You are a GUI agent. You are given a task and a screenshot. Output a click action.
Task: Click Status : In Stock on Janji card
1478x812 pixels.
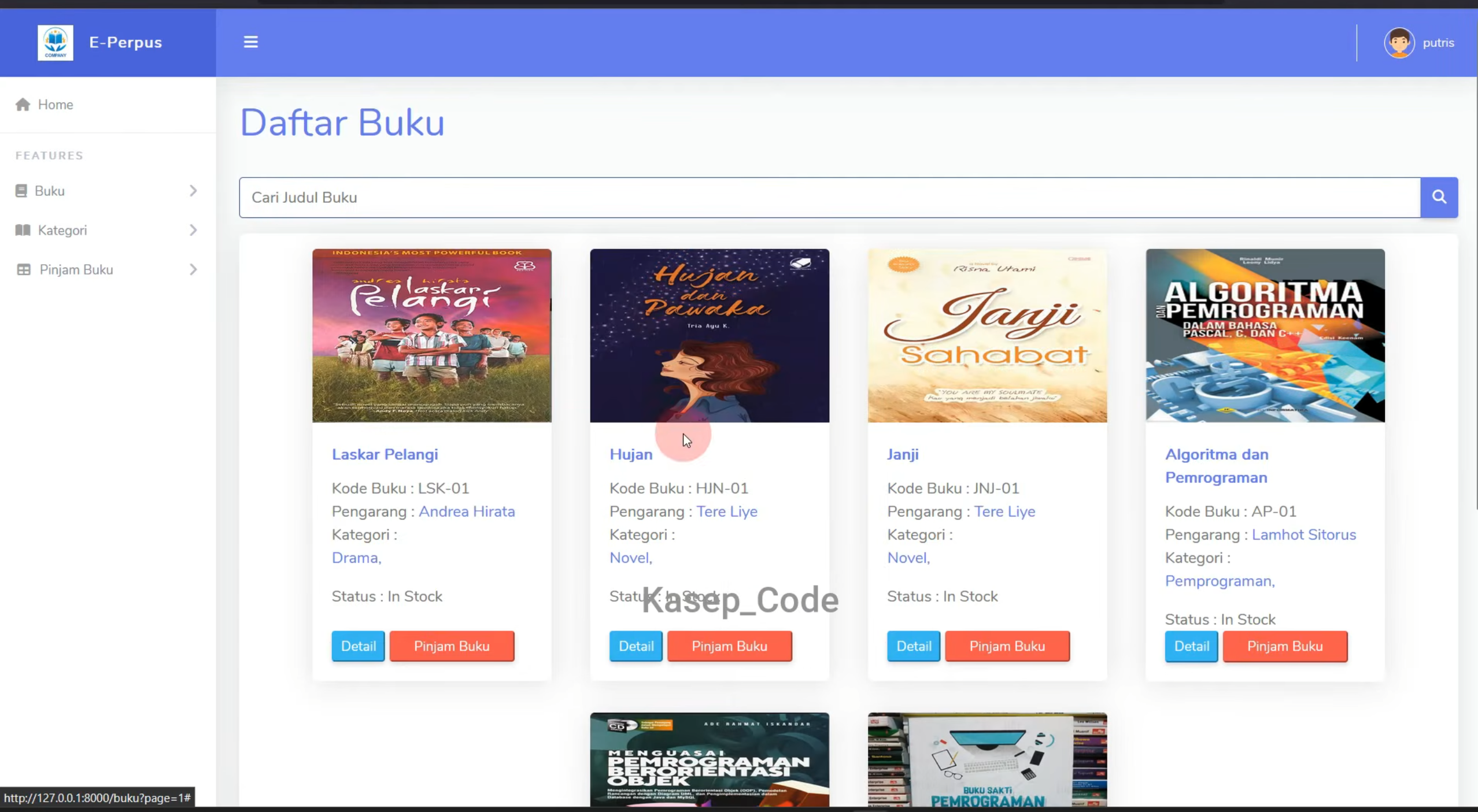943,596
